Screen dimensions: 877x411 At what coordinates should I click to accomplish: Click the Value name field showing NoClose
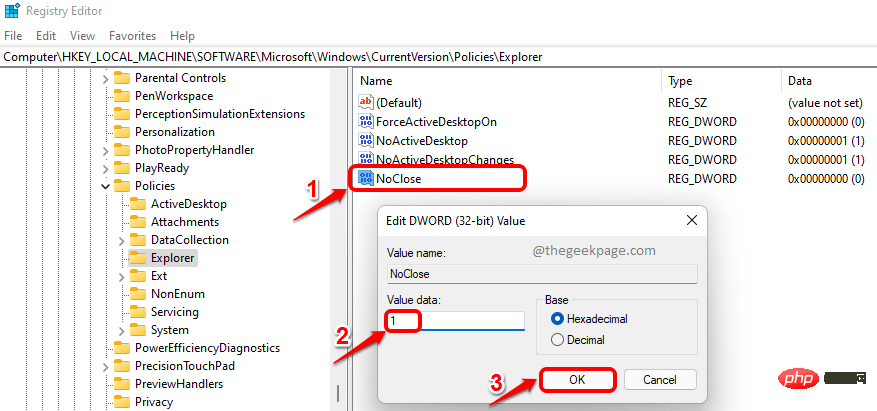click(x=542, y=274)
